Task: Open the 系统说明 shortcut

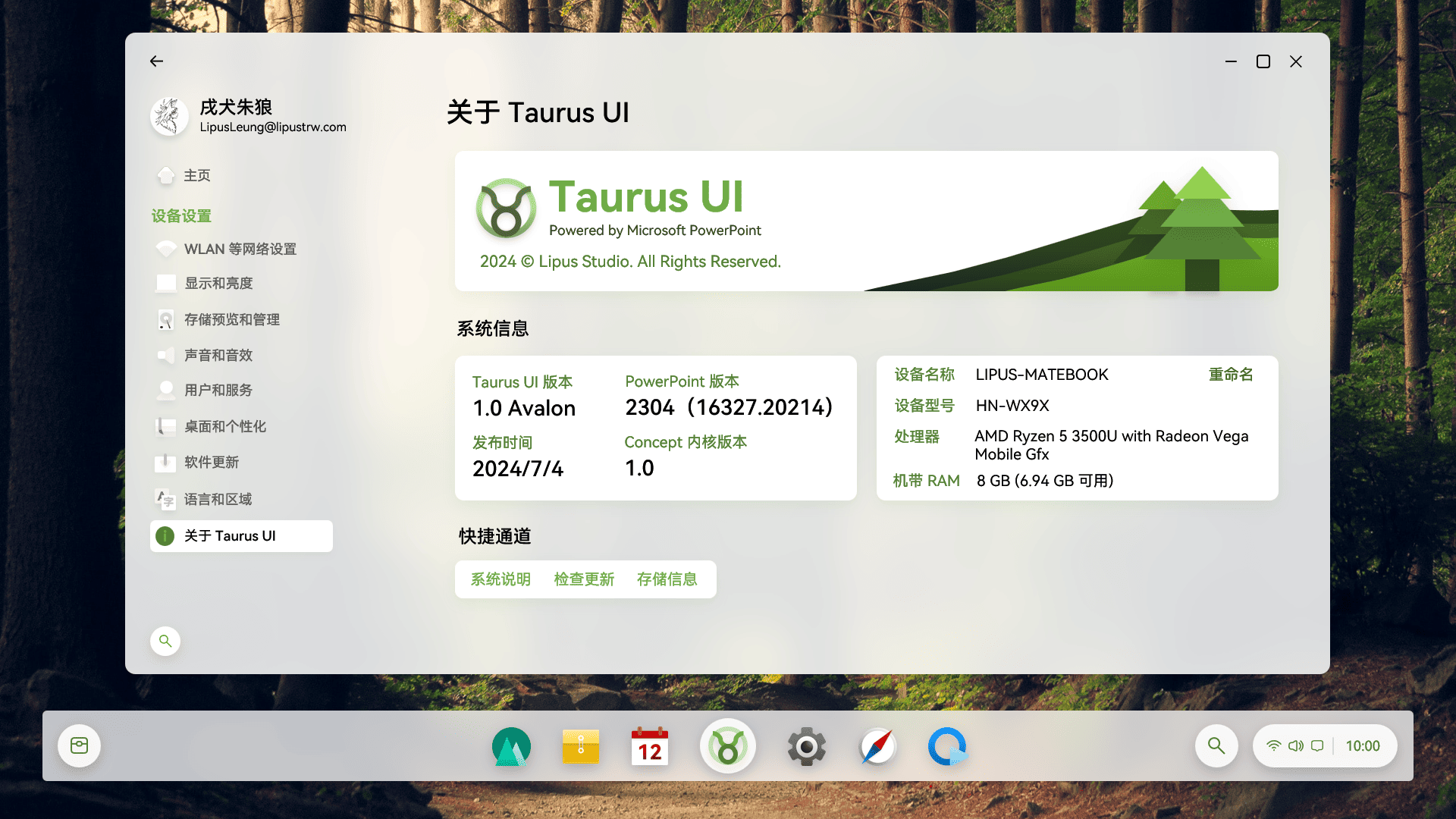Action: click(500, 579)
